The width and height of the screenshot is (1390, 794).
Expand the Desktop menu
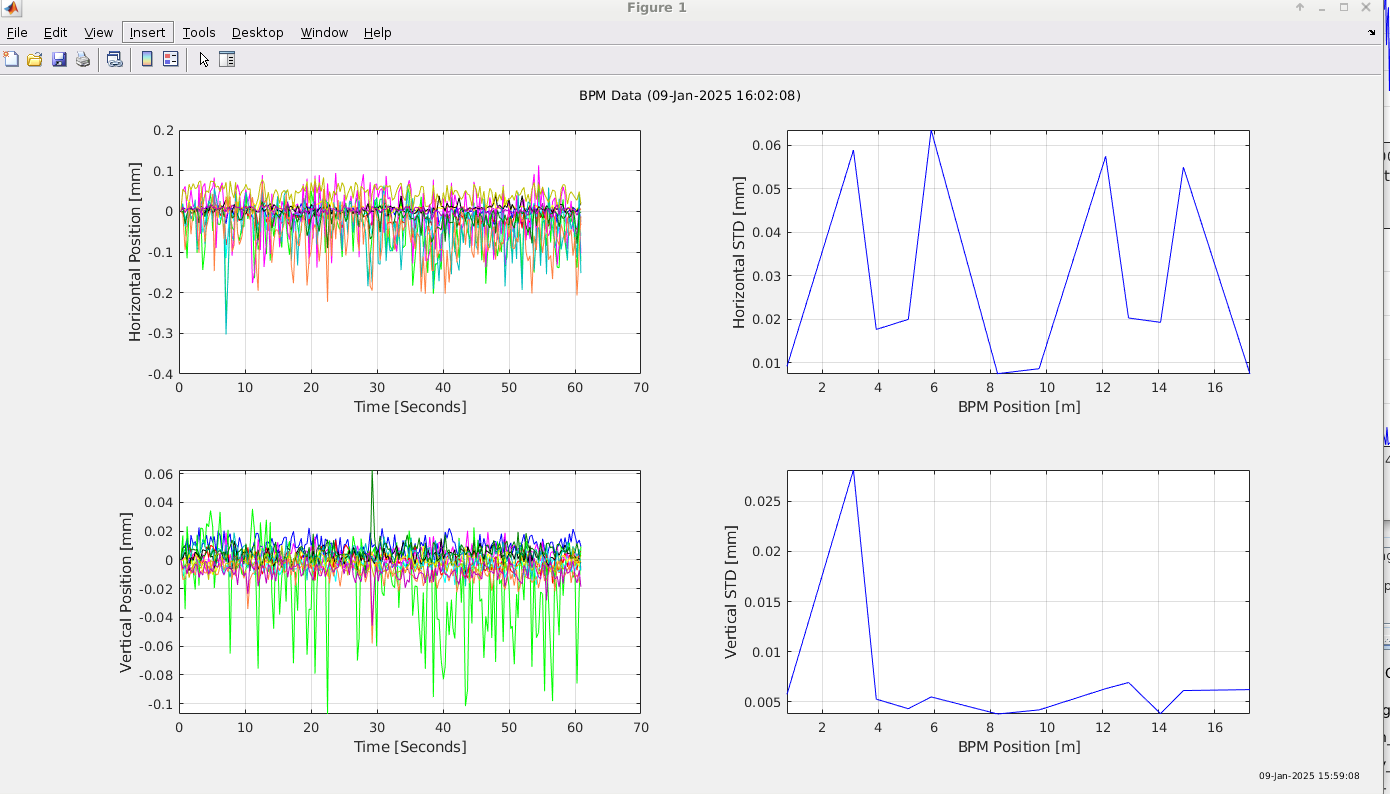click(258, 33)
